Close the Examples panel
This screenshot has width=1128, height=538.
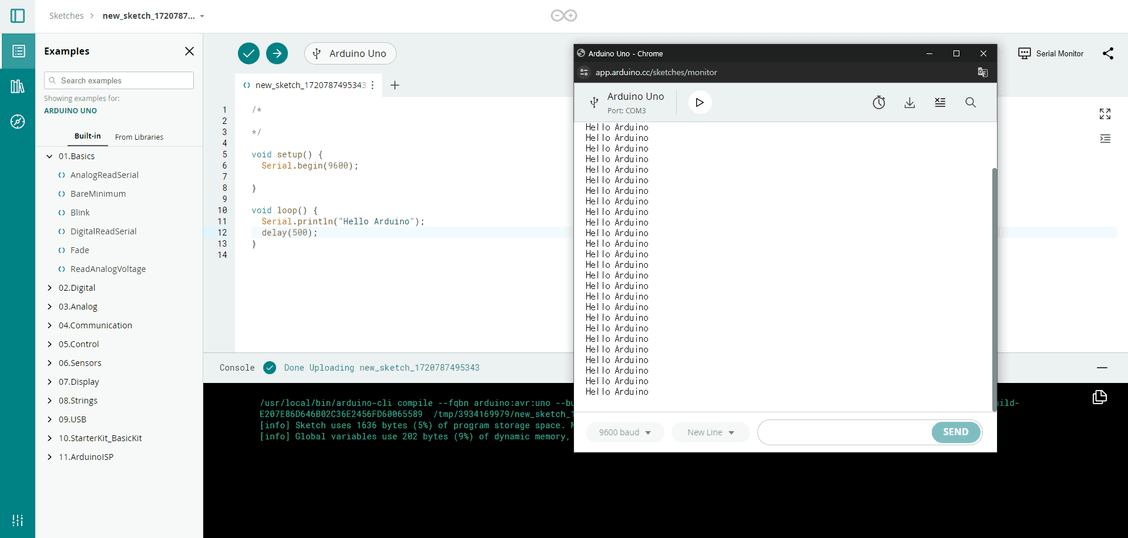point(189,51)
